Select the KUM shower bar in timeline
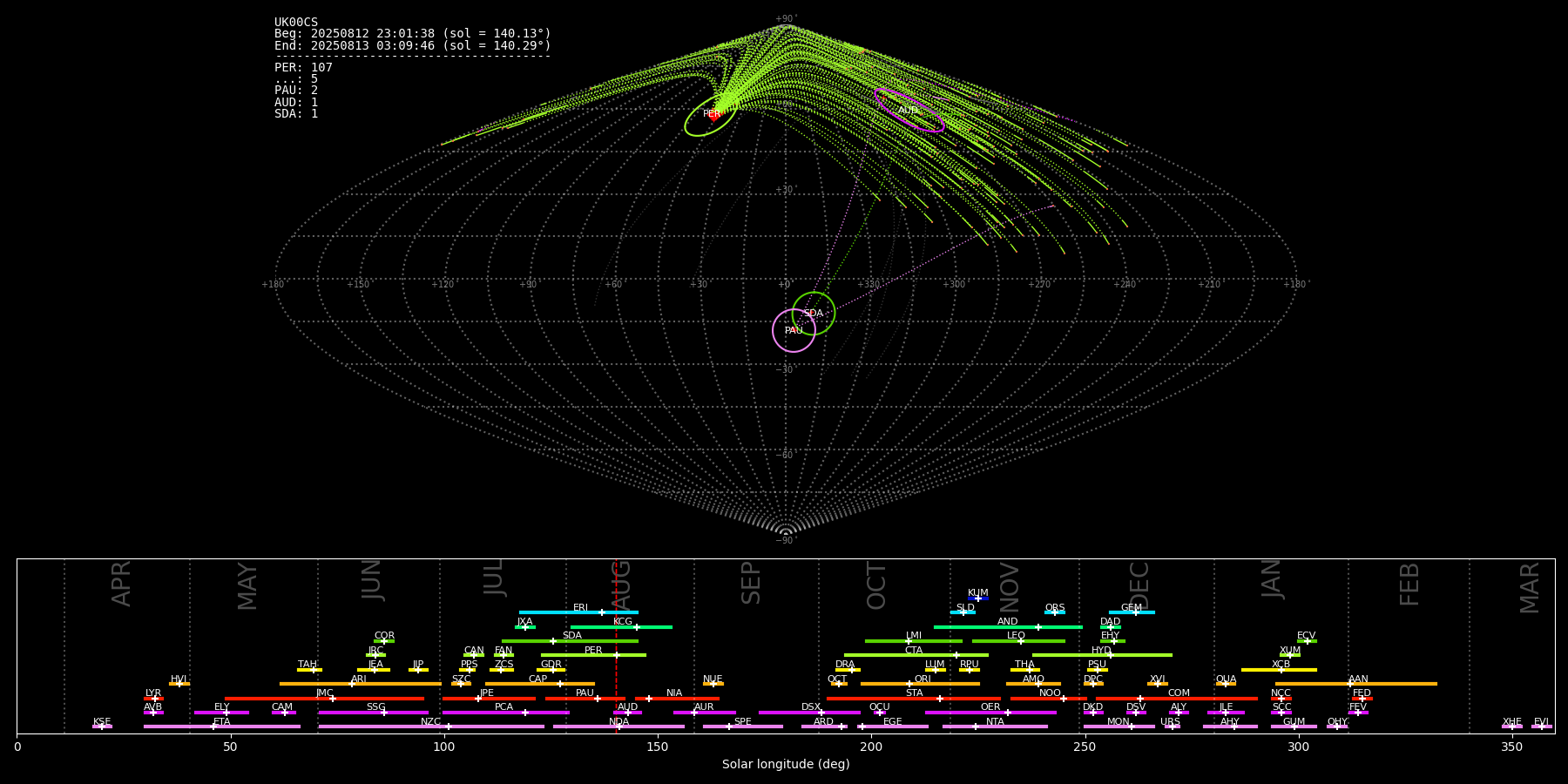Image resolution: width=1568 pixels, height=784 pixels. point(978,598)
